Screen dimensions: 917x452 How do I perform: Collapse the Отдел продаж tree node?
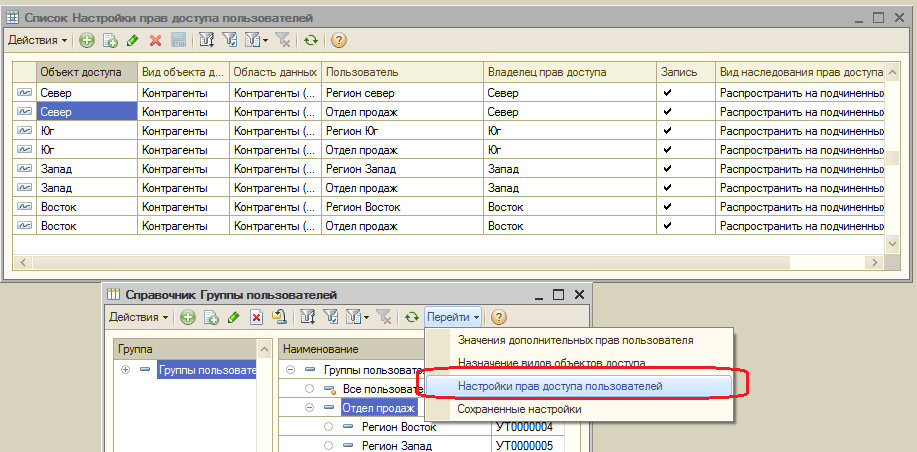pos(309,407)
